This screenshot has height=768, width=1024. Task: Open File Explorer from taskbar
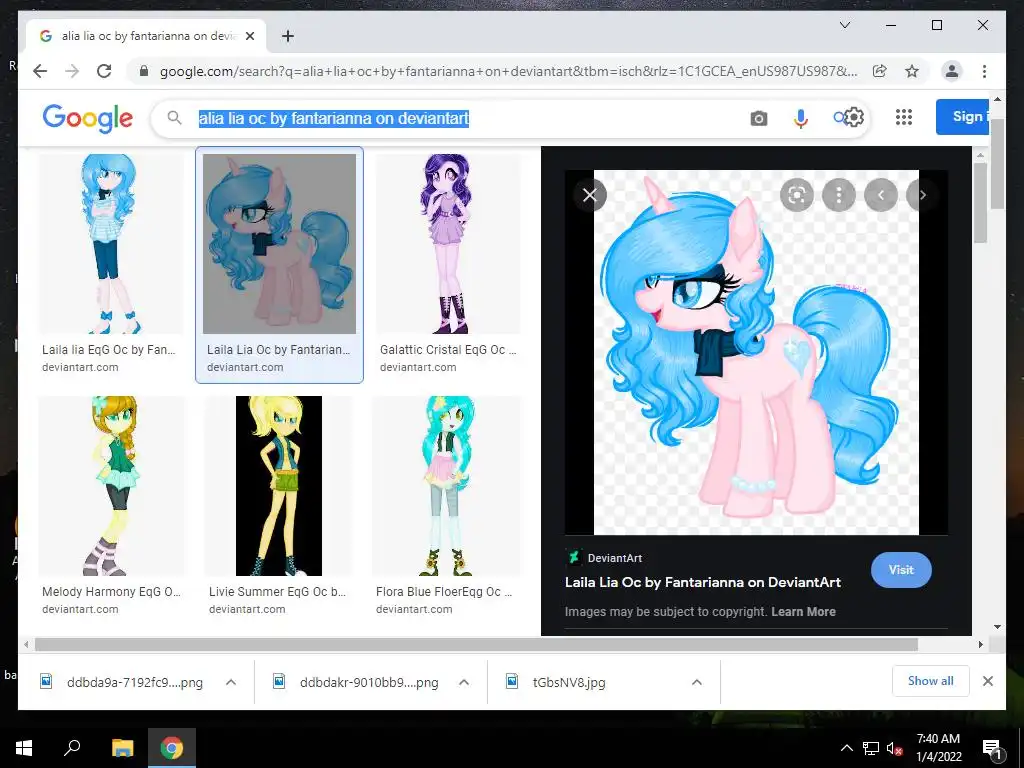pyautogui.click(x=122, y=748)
